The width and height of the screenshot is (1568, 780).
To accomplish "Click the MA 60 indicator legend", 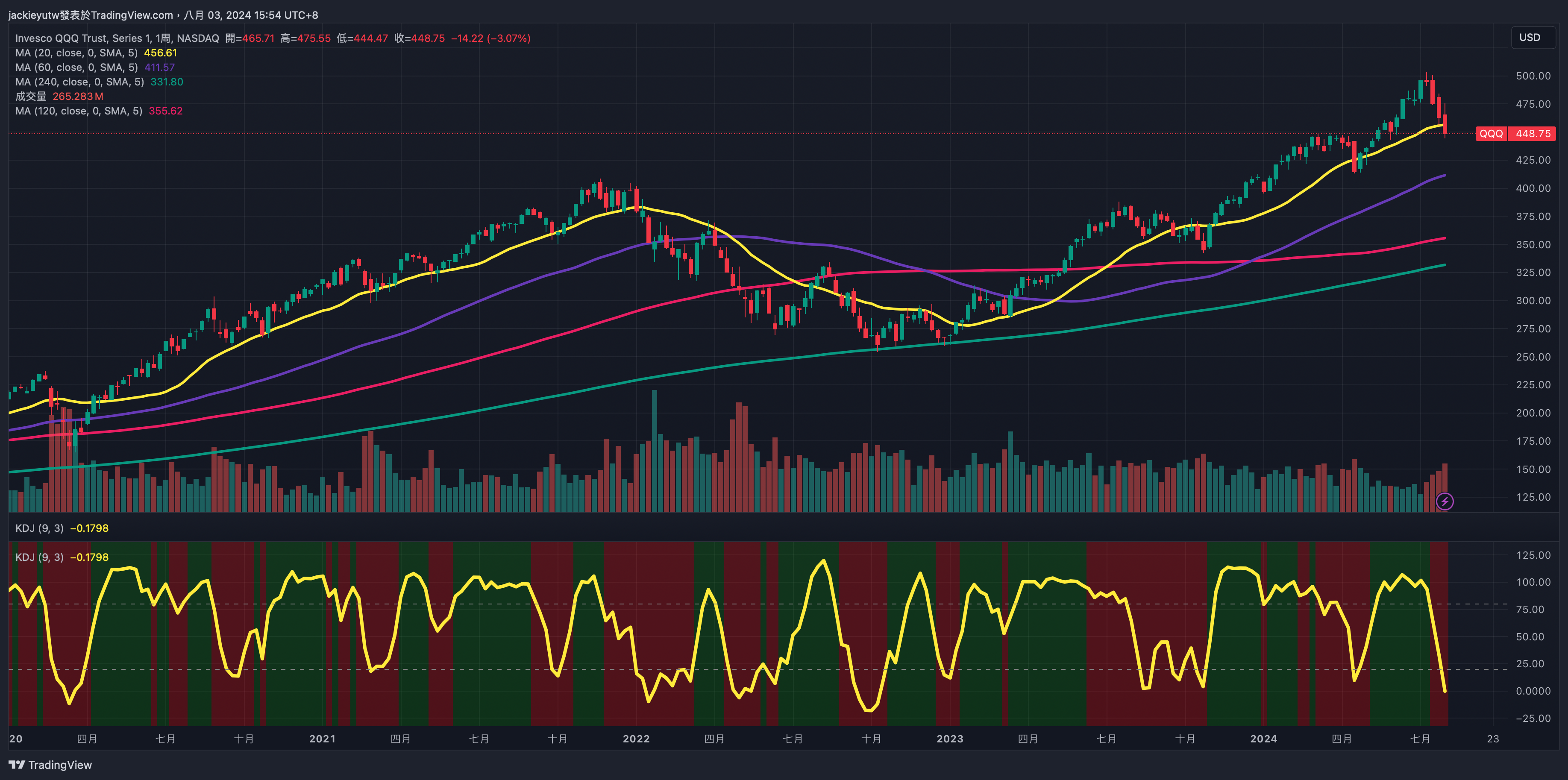I will (76, 67).
